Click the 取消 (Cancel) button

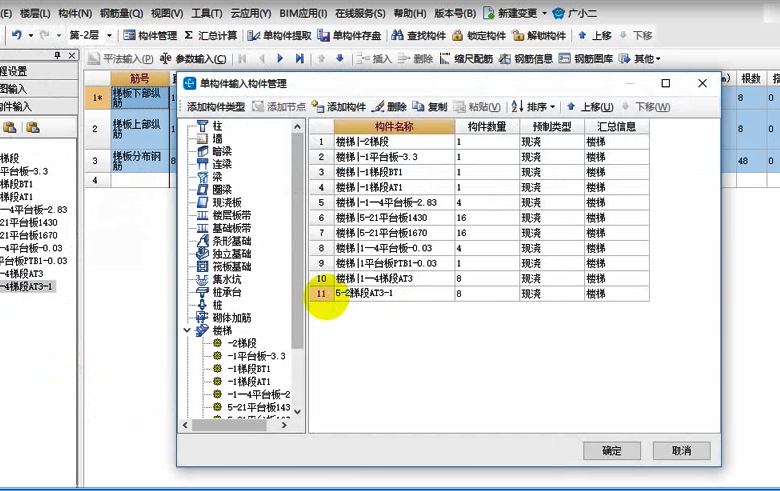tap(681, 450)
